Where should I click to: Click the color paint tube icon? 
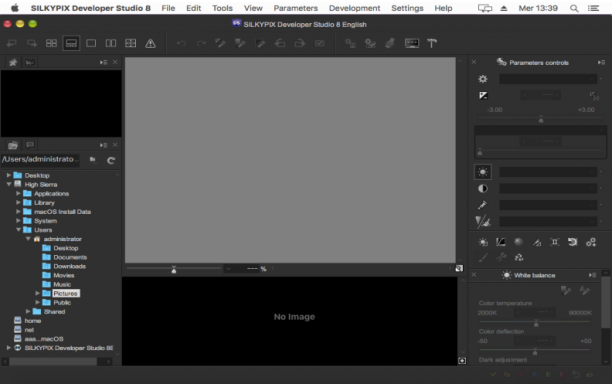(x=483, y=205)
